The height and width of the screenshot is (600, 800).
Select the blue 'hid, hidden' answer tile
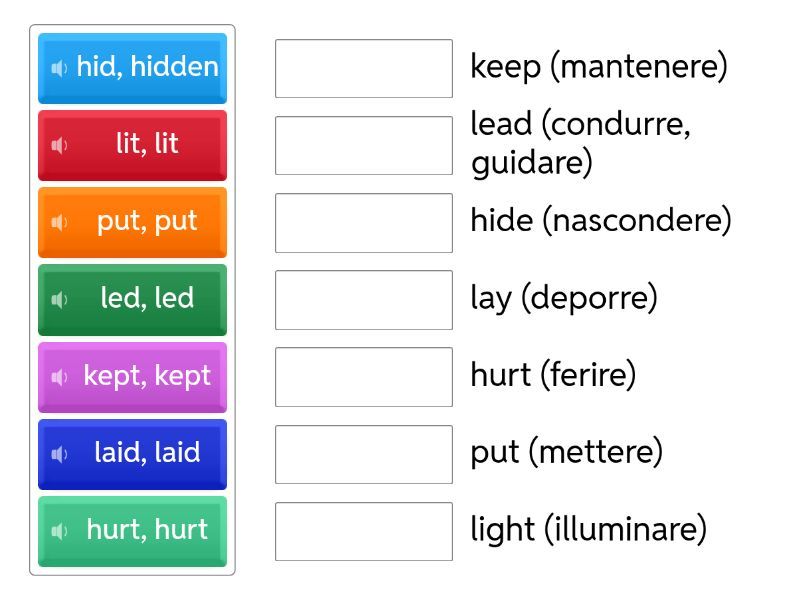(146, 68)
